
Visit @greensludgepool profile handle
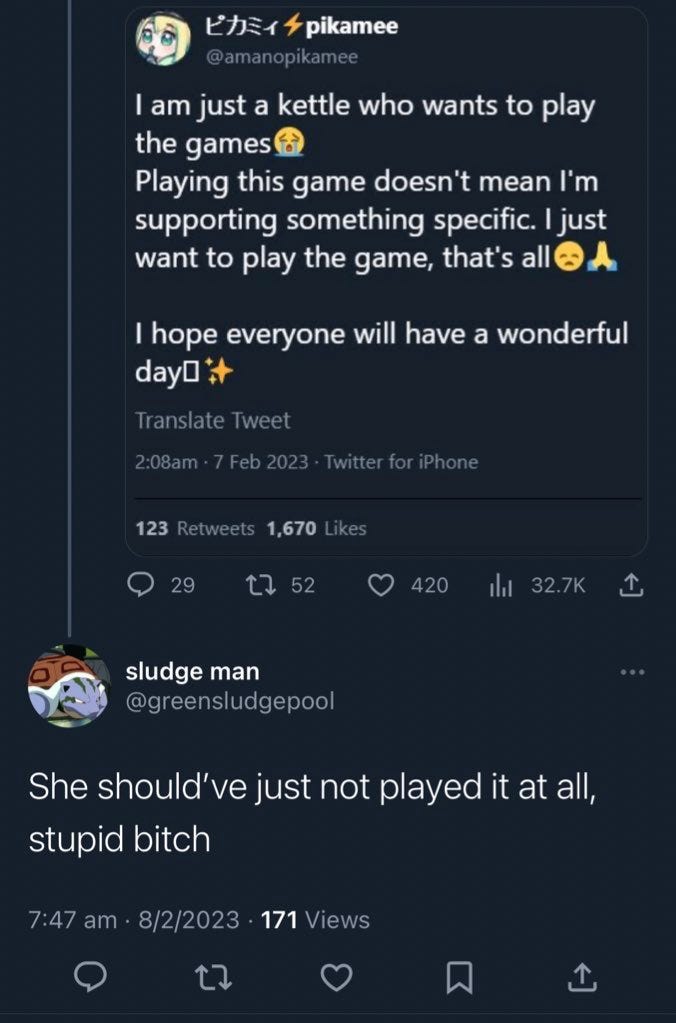click(230, 701)
